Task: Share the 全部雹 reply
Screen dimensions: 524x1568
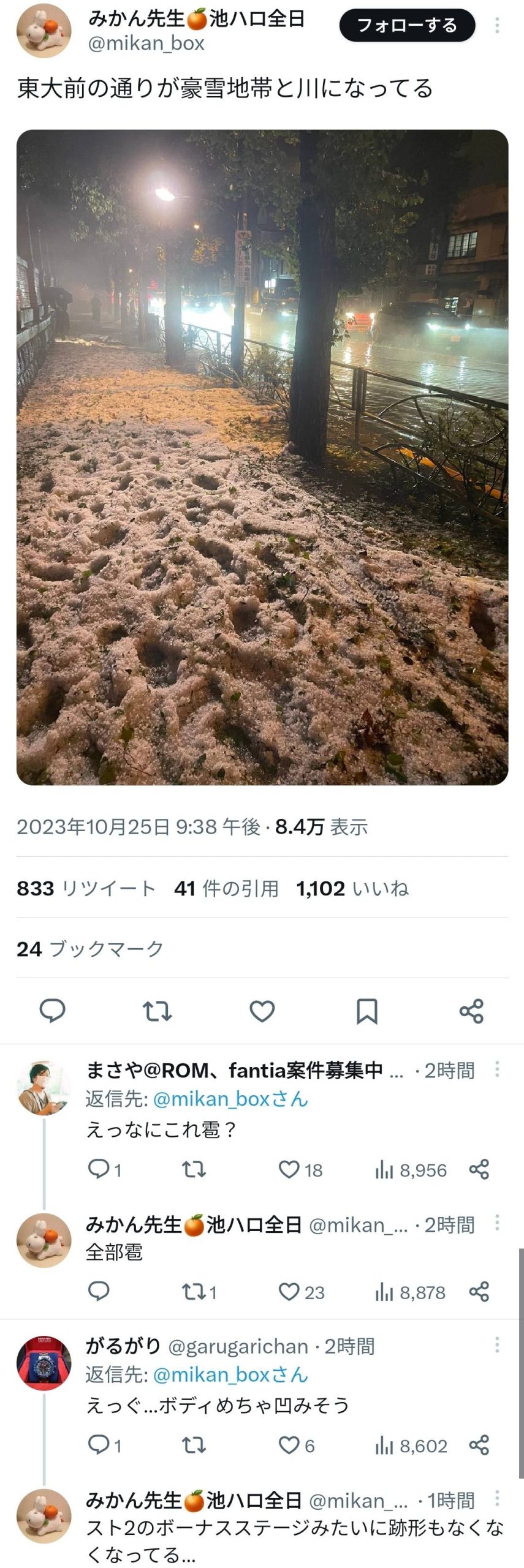Action: [x=479, y=1292]
